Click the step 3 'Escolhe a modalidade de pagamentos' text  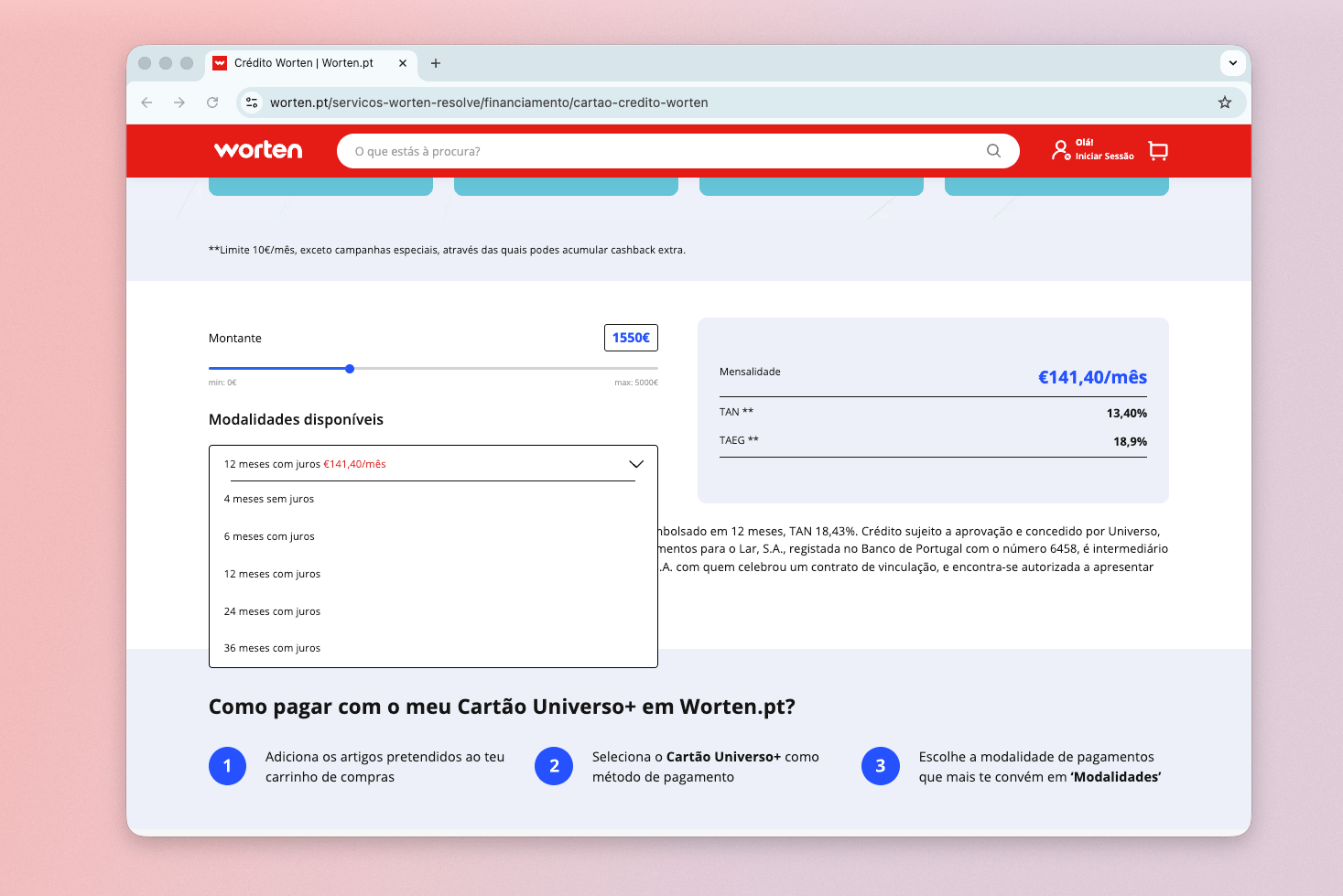point(1040,767)
